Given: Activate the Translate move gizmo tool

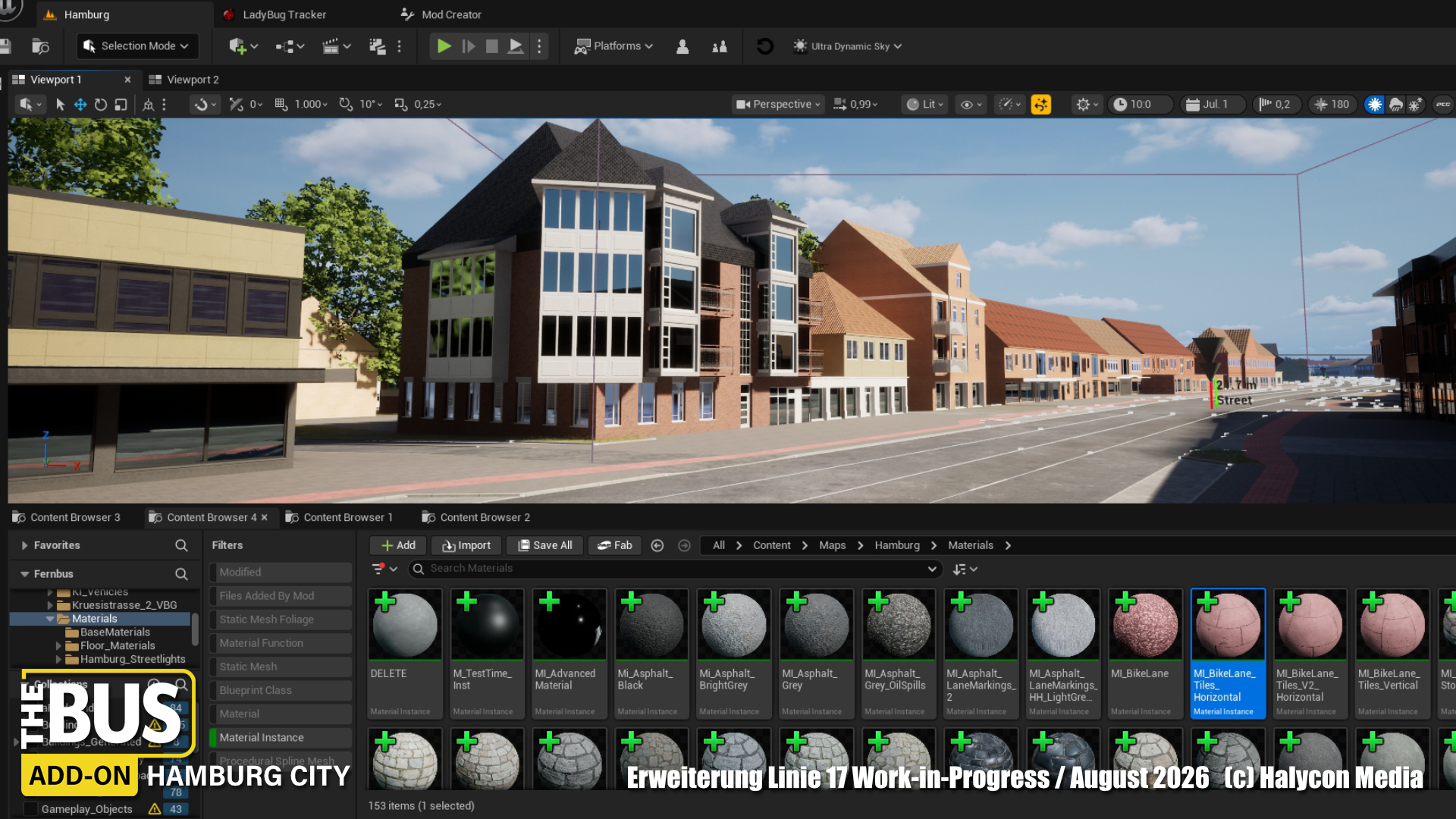Looking at the screenshot, I should tap(80, 105).
